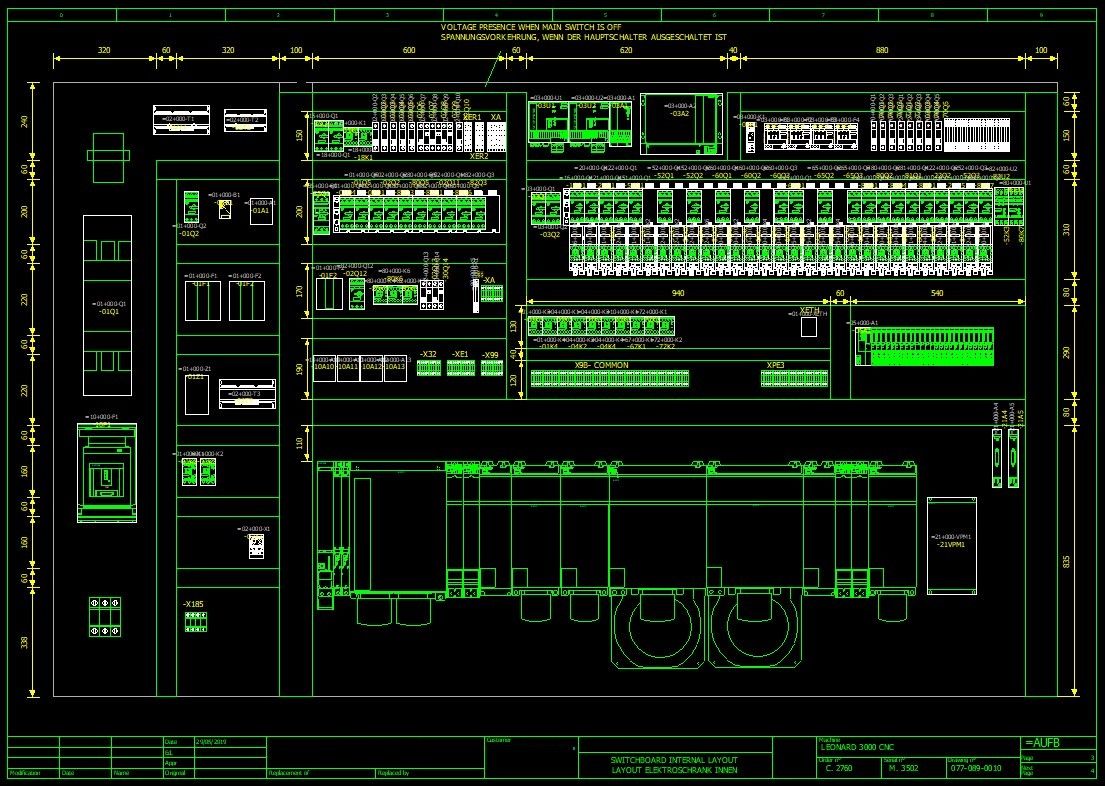Select the -X32 terminal block

428,368
